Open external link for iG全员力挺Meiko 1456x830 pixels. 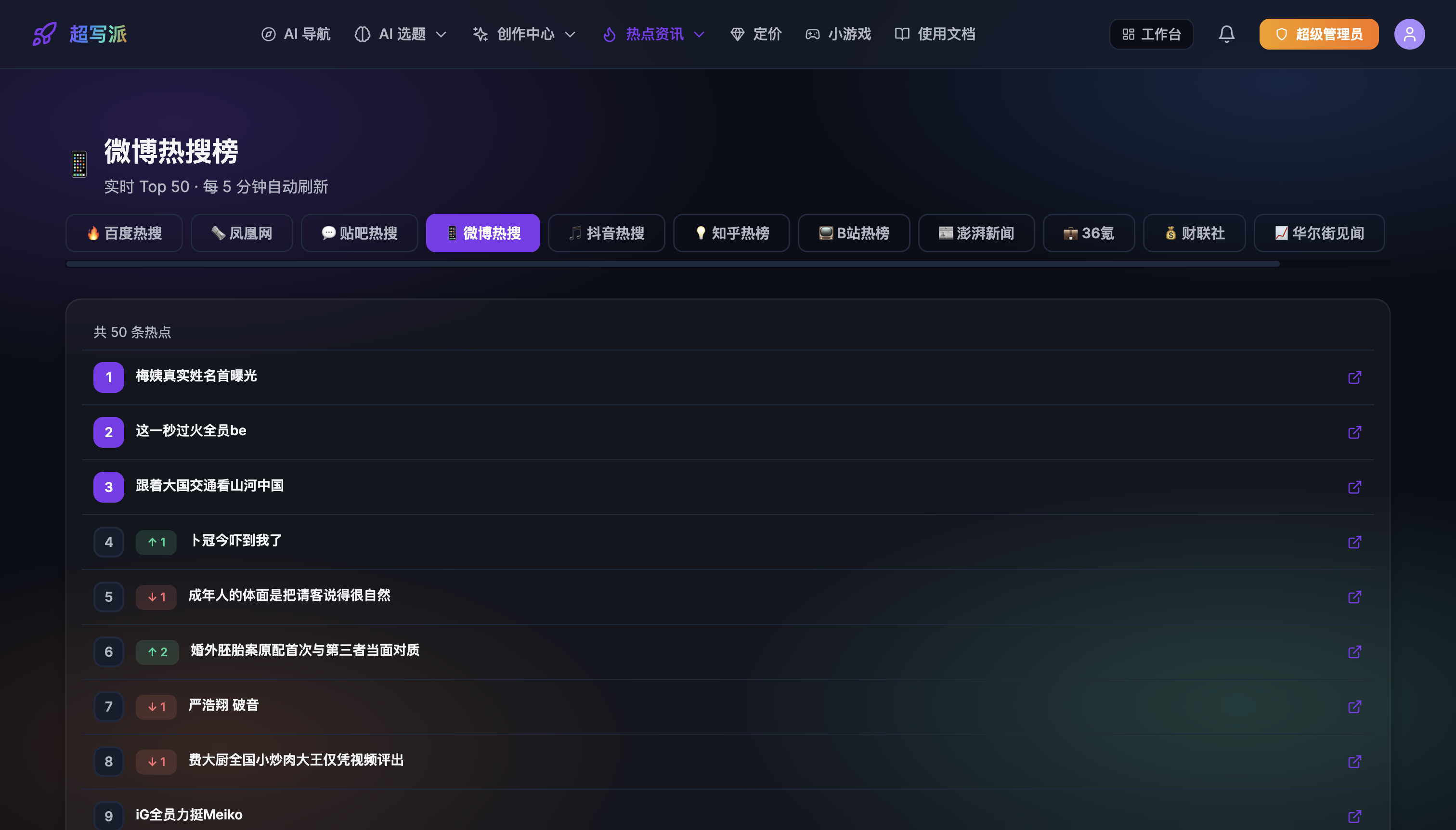1354,817
